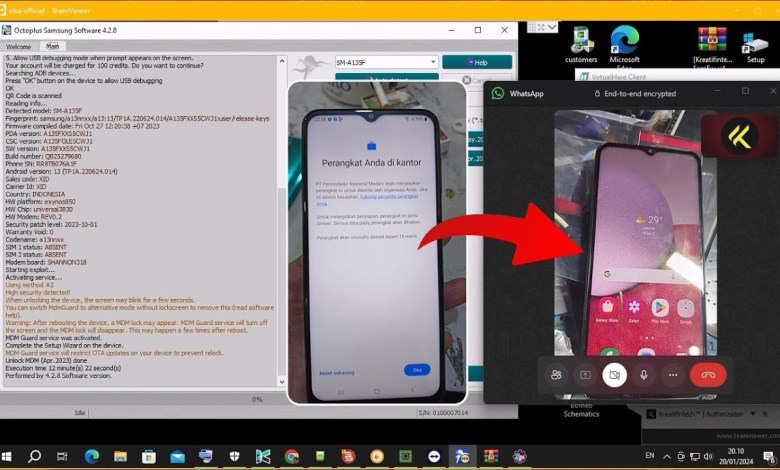This screenshot has width=780, height=470.
Task: Open Microsoft Edge desktop shortcut
Action: pos(625,43)
